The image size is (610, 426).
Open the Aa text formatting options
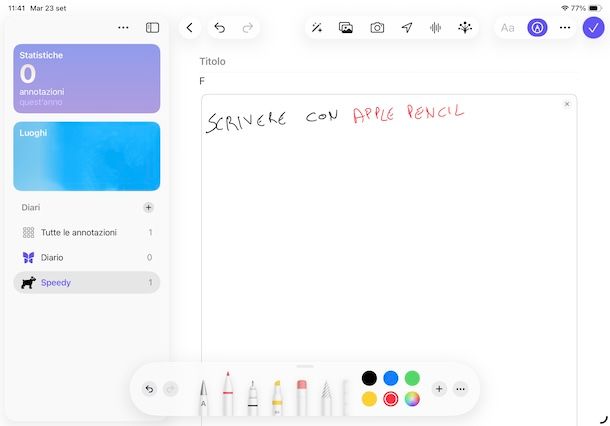point(507,28)
